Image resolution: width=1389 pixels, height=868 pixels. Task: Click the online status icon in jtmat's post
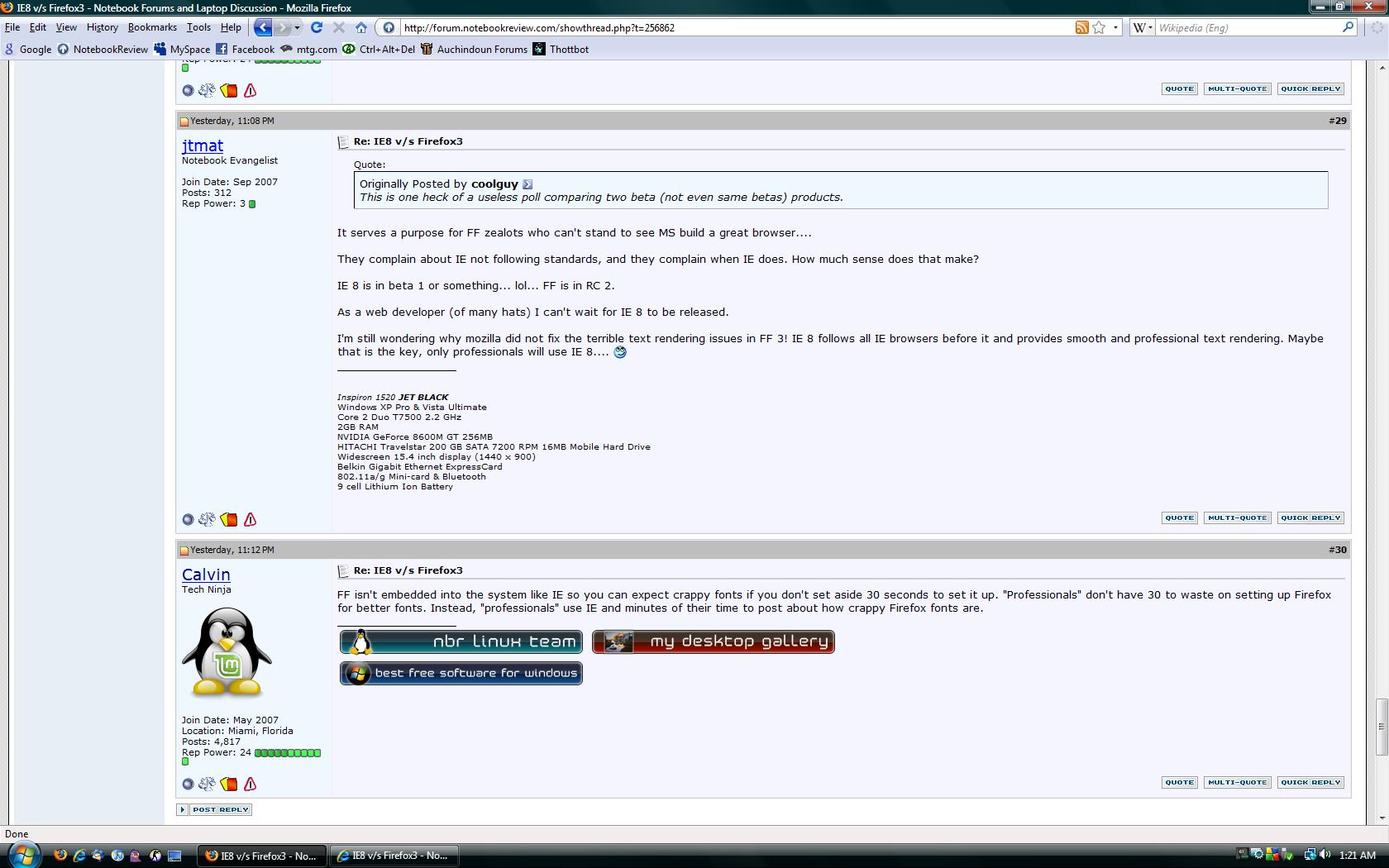pos(188,520)
